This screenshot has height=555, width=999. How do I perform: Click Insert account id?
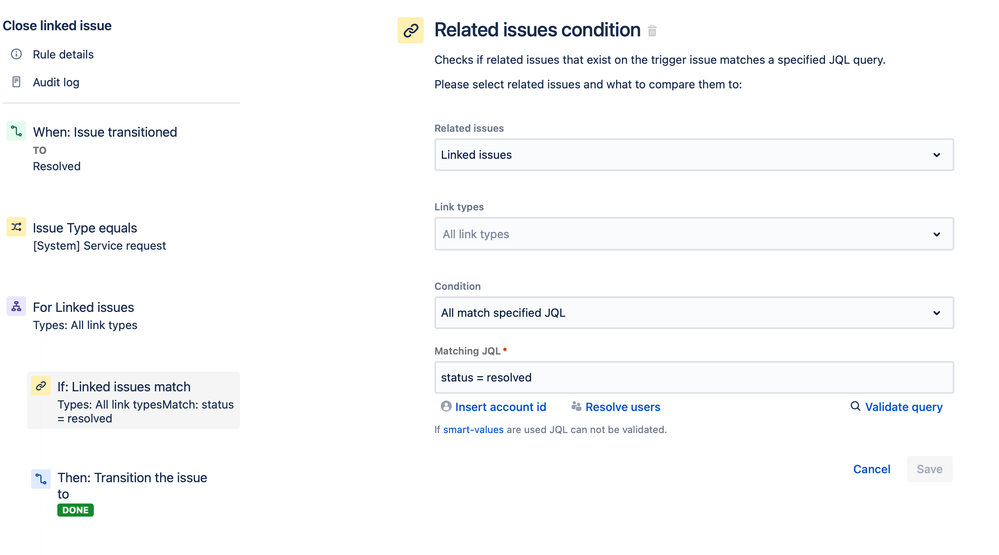click(x=500, y=407)
